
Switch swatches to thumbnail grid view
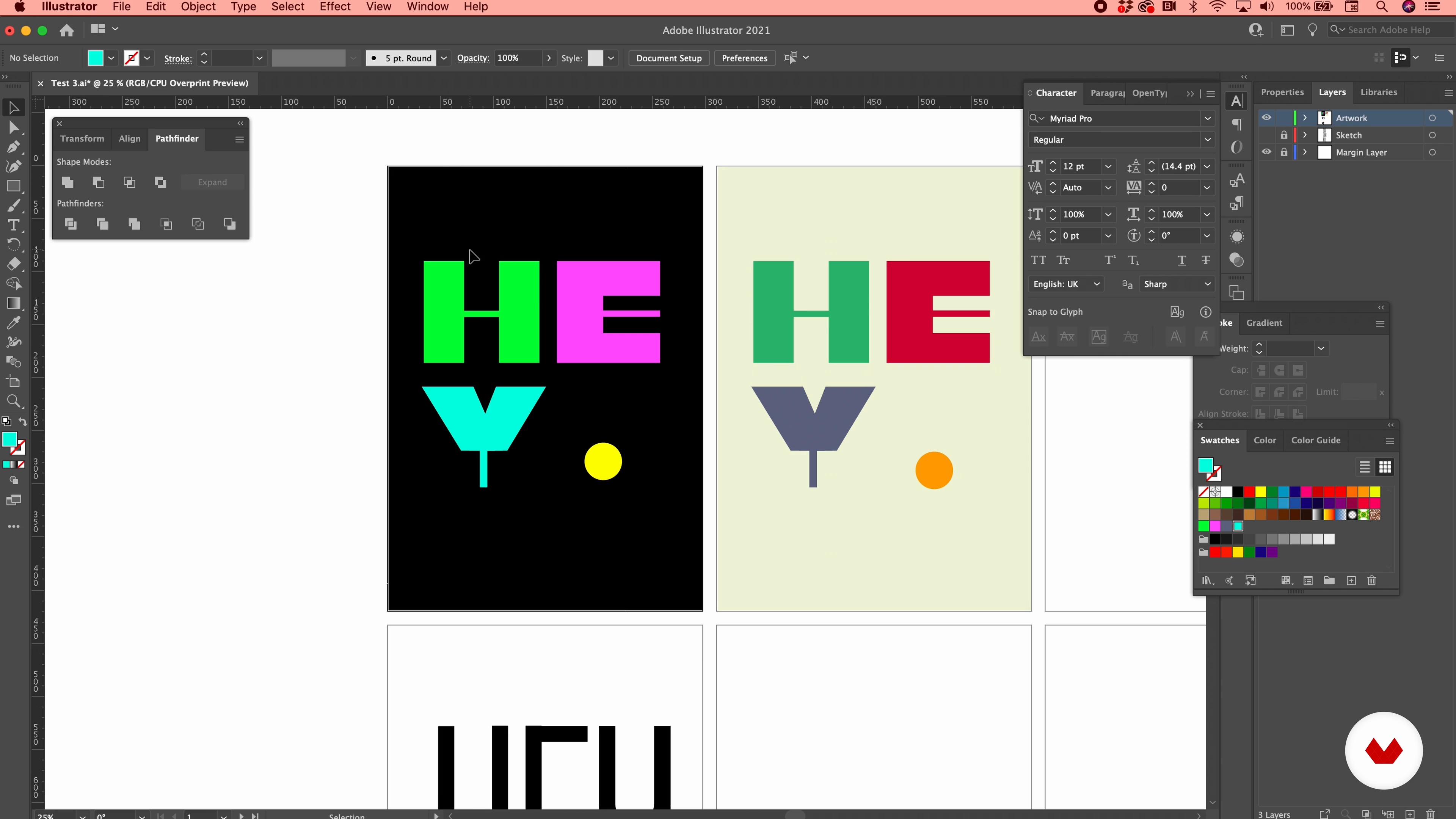tap(1385, 467)
